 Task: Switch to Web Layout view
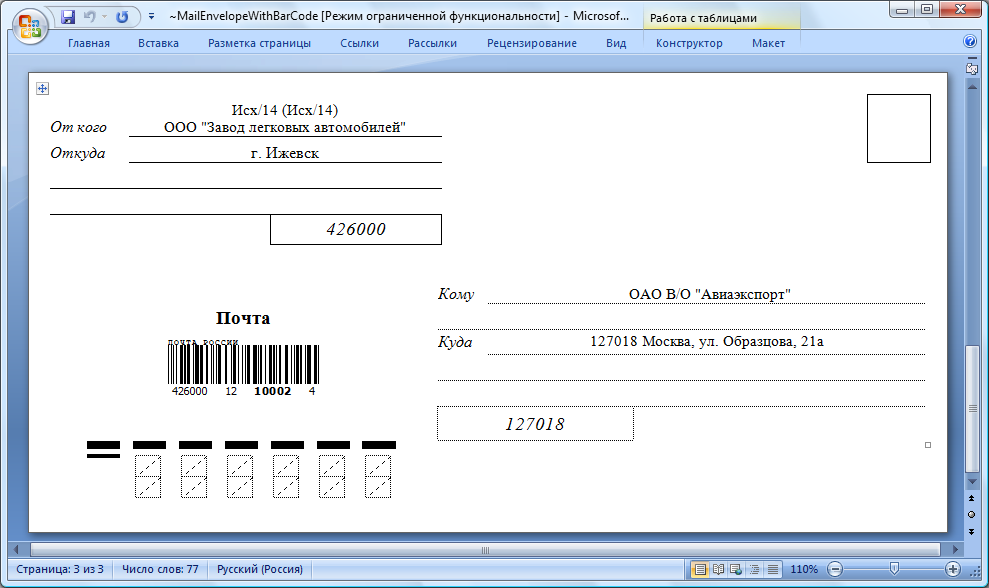click(x=736, y=569)
